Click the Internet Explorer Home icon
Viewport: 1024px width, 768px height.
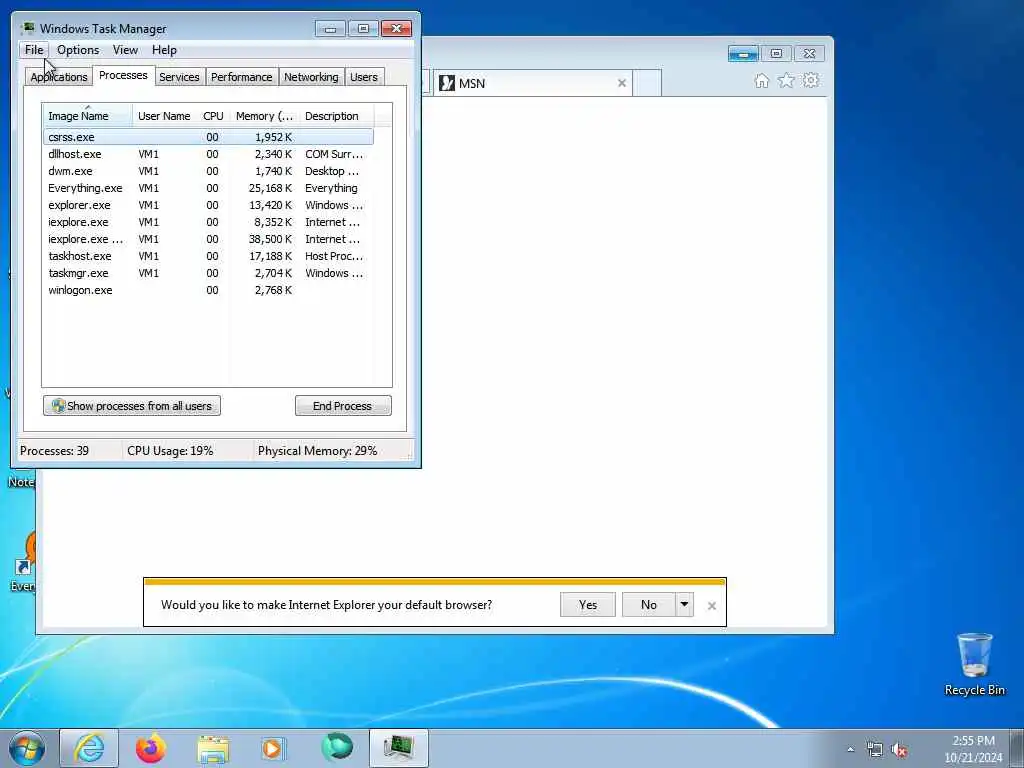click(761, 80)
